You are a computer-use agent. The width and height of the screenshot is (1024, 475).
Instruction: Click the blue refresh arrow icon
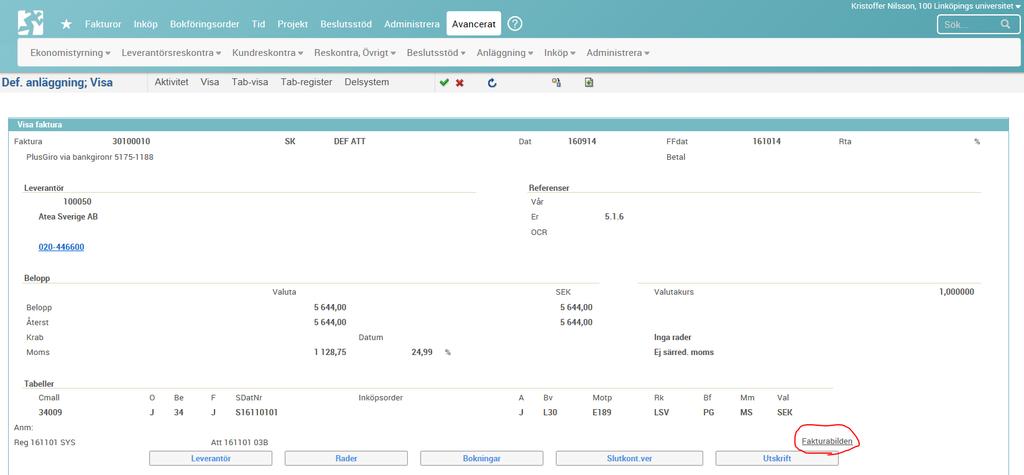click(492, 83)
